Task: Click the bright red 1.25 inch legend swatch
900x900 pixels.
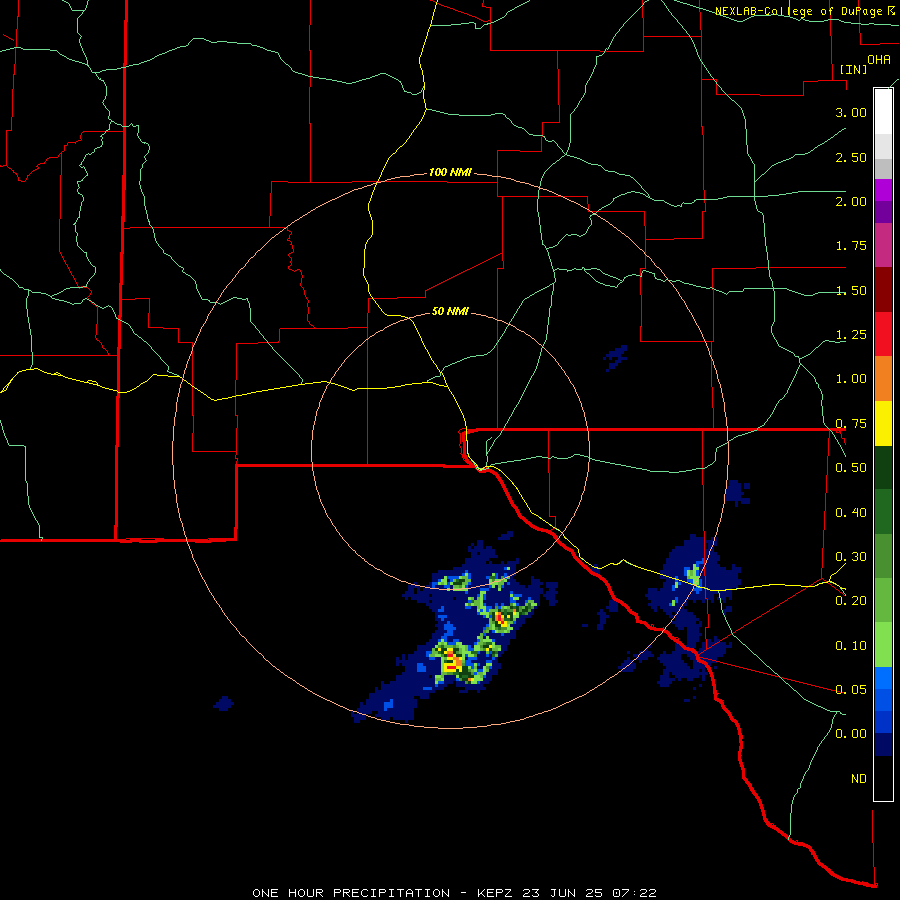Action: pos(883,334)
